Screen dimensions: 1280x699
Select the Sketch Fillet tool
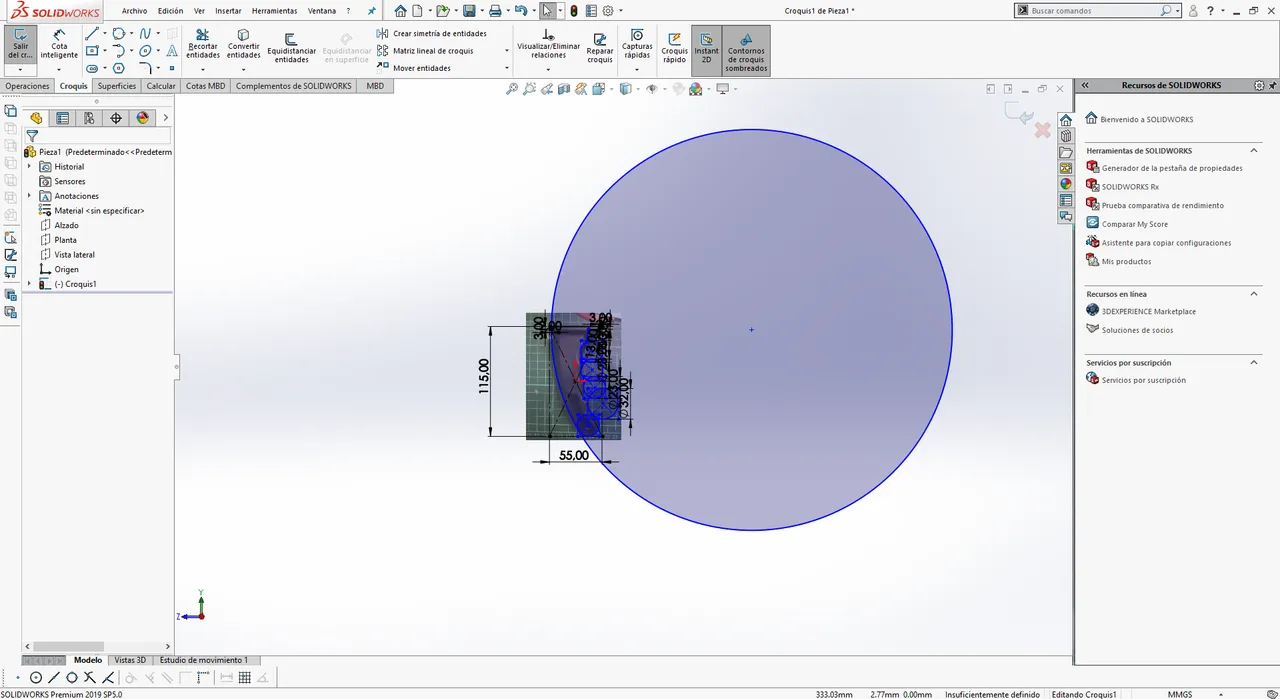145,68
